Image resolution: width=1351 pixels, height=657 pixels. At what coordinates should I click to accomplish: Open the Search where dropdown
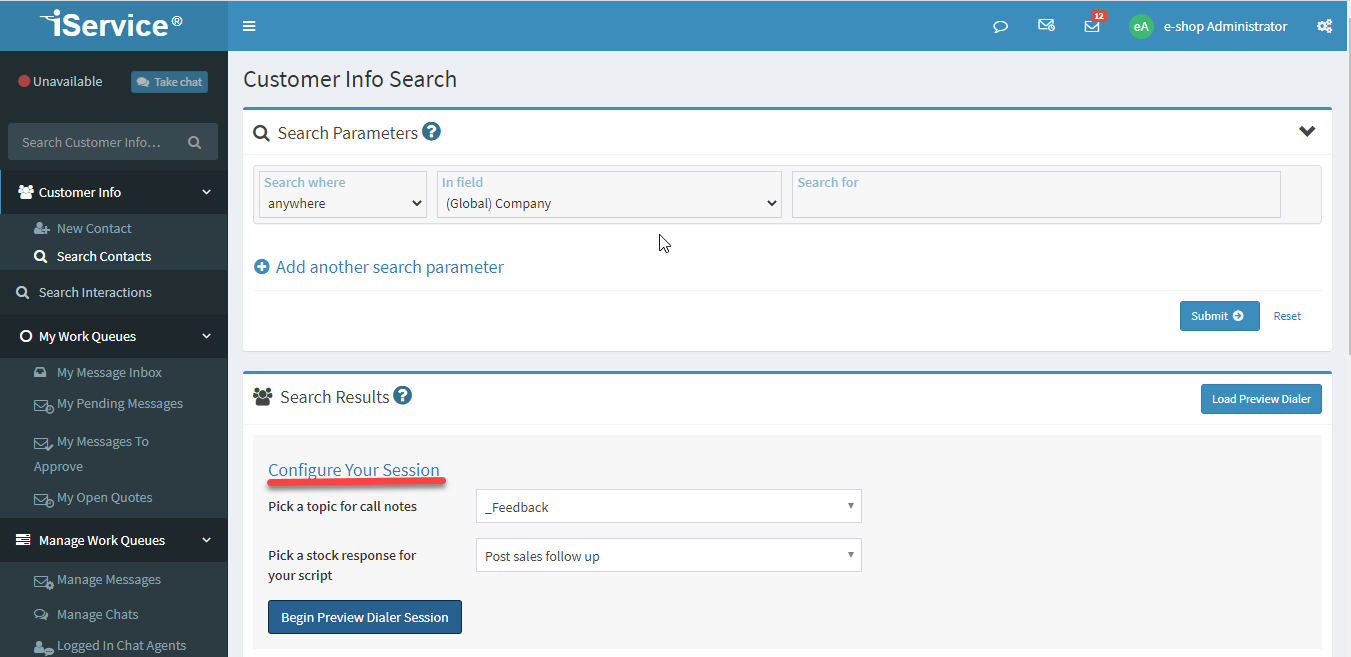point(343,194)
